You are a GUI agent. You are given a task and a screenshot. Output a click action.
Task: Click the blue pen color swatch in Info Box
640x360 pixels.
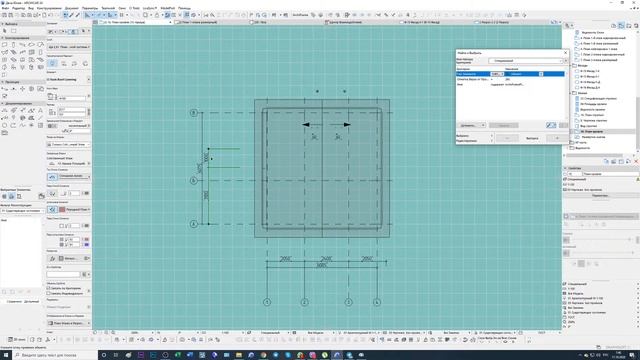[x=87, y=244]
